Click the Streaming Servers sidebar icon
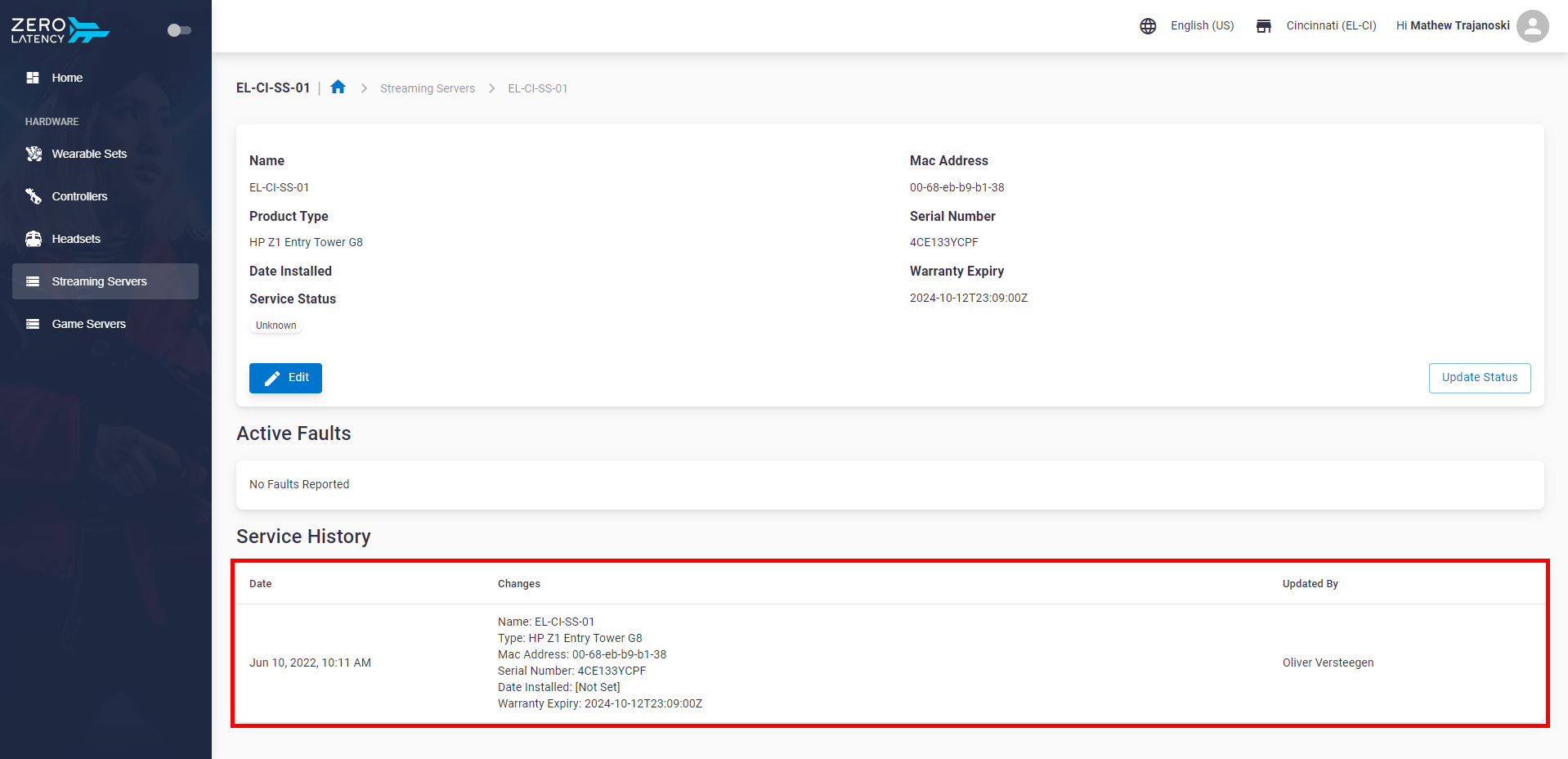This screenshot has height=759, width=1568. (x=33, y=281)
